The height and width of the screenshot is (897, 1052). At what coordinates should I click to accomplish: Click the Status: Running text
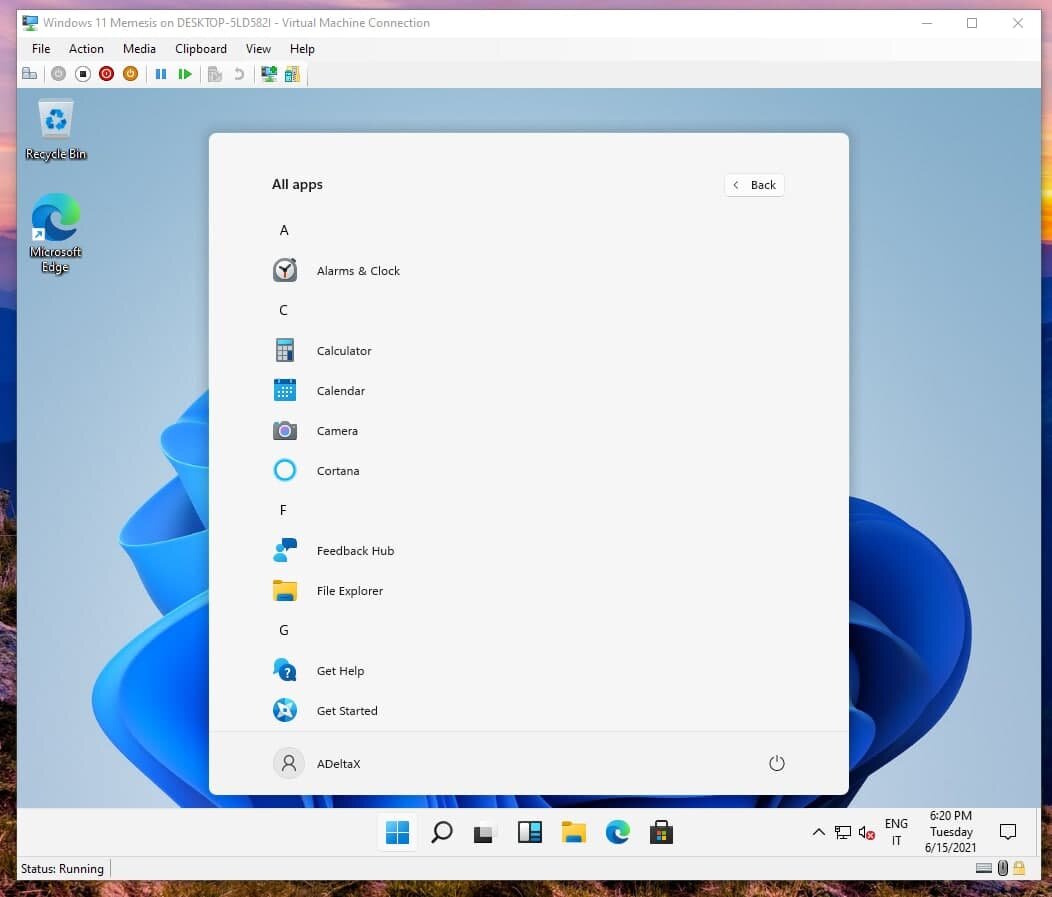coord(62,869)
